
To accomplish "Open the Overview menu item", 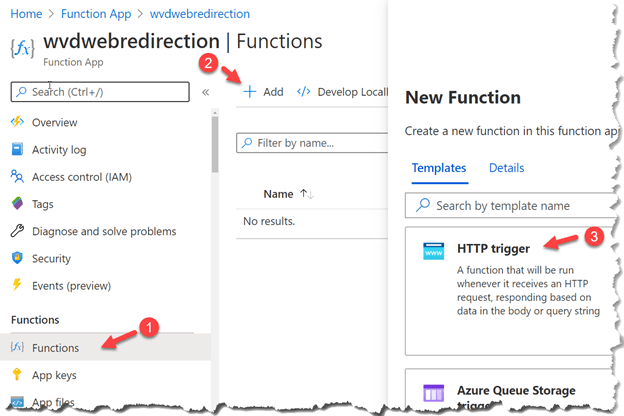I will click(55, 122).
